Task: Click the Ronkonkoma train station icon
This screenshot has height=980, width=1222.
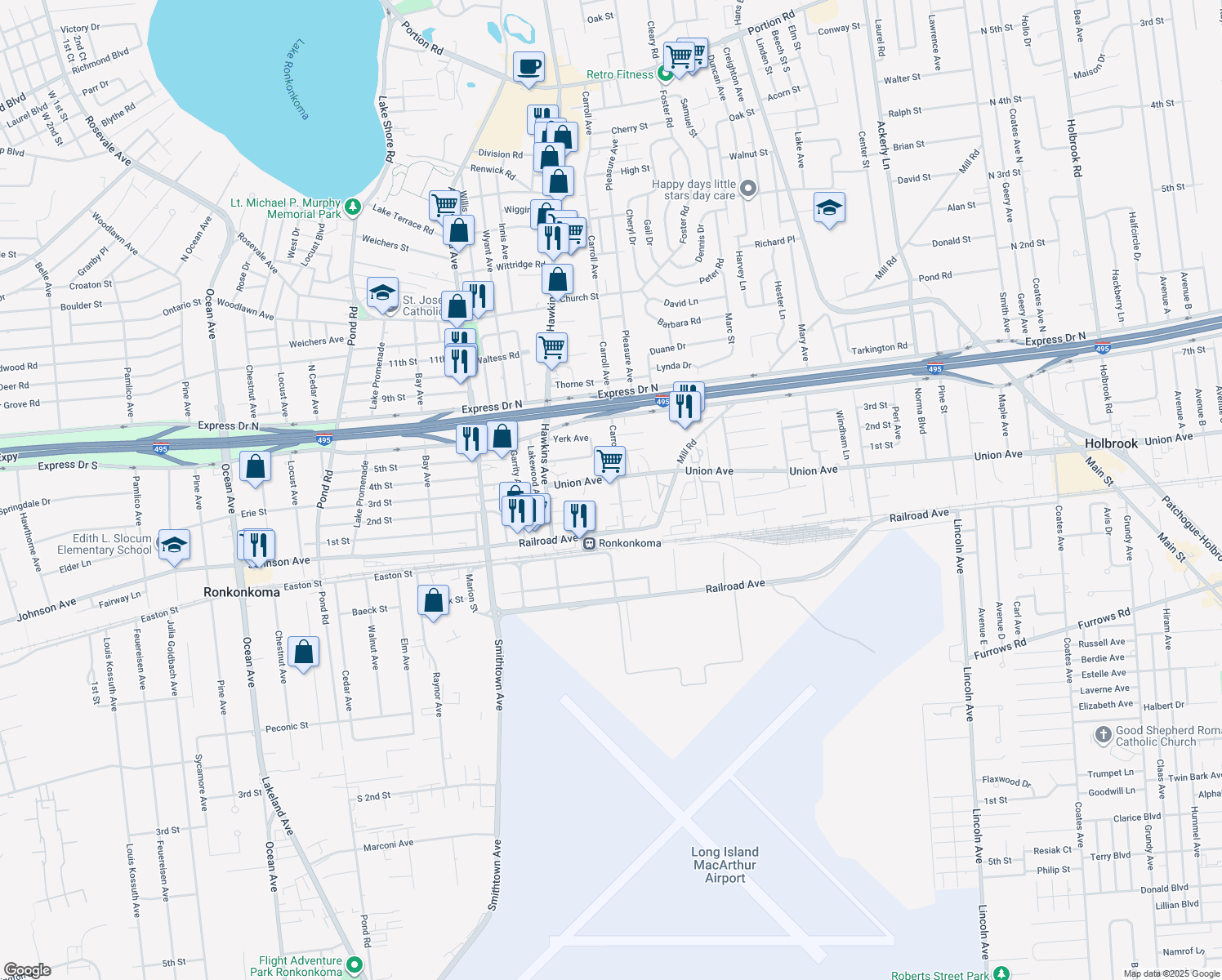Action: coord(588,542)
